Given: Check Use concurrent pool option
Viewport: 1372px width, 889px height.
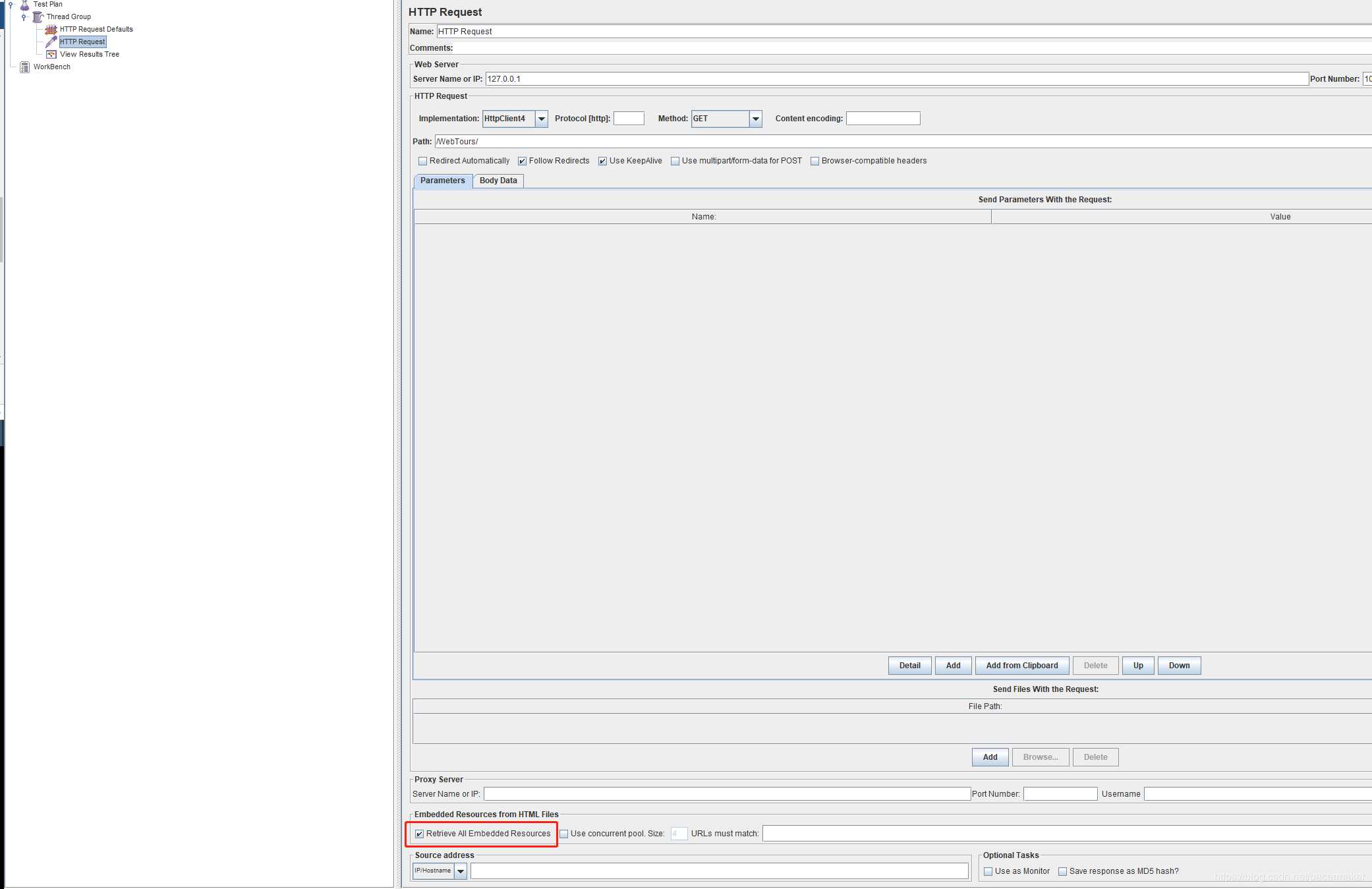Looking at the screenshot, I should coord(564,834).
